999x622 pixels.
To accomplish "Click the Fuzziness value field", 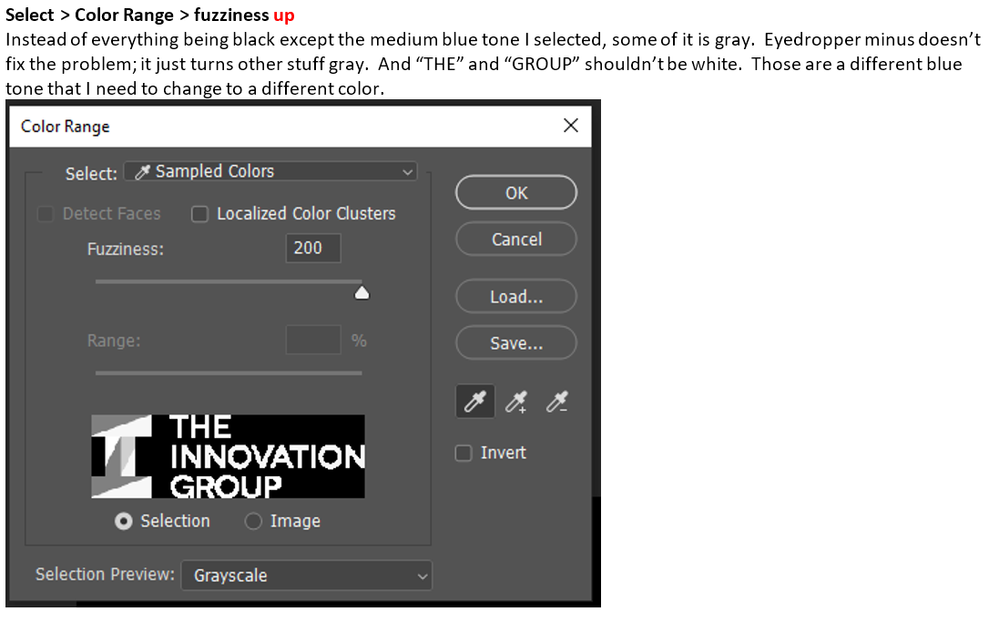I will pos(313,248).
